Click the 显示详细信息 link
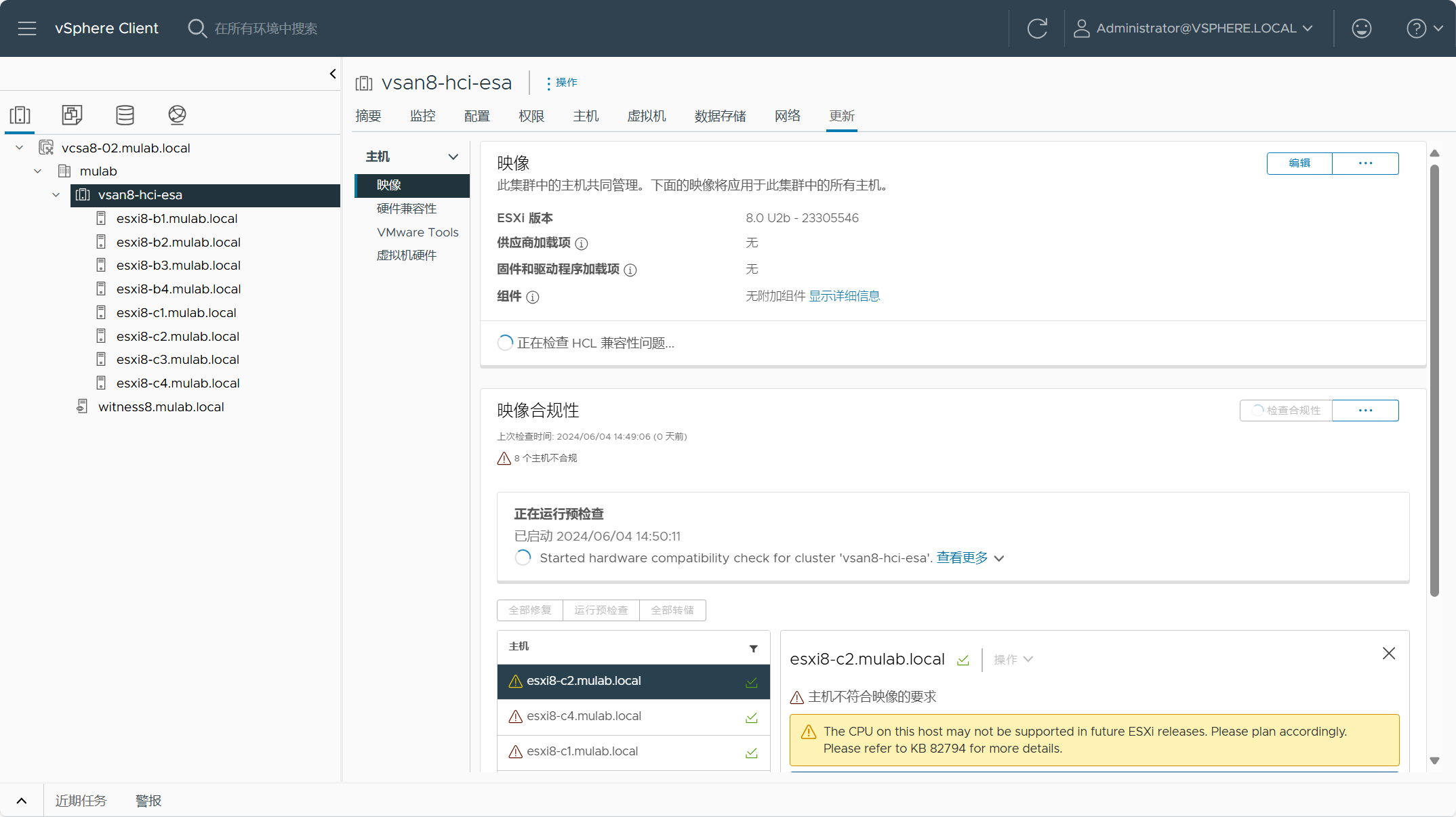Screen dimensions: 1456x817 844,296
